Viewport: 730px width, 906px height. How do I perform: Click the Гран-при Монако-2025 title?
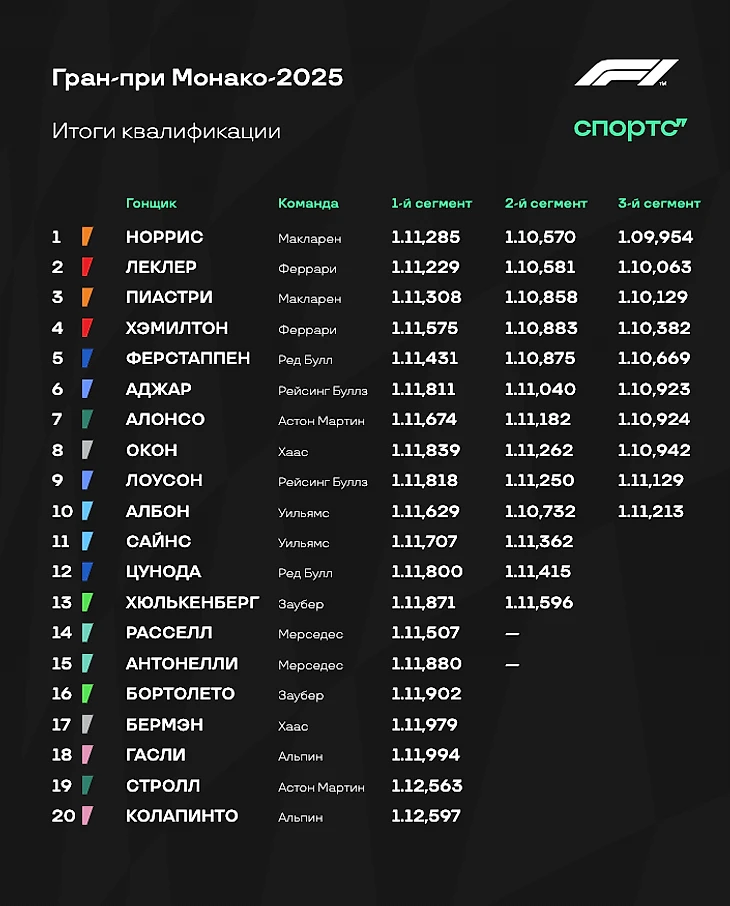click(197, 78)
